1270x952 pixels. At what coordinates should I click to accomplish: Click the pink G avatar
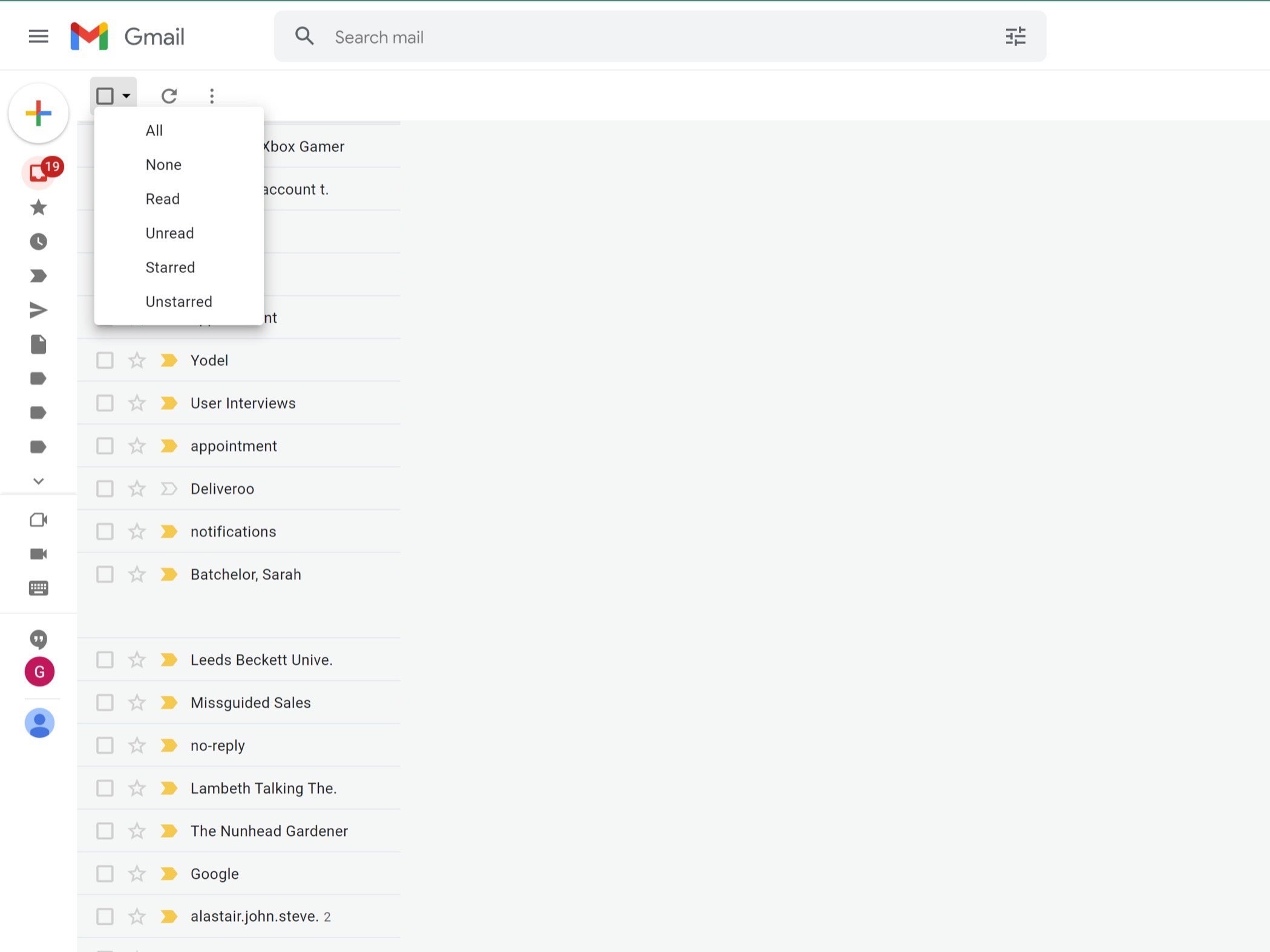pos(39,672)
